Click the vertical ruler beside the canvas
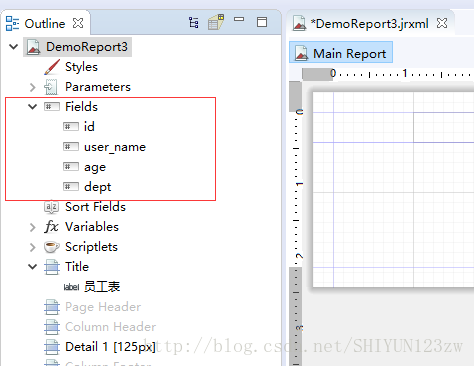Image resolution: width=474 pixels, height=366 pixels. (x=295, y=223)
